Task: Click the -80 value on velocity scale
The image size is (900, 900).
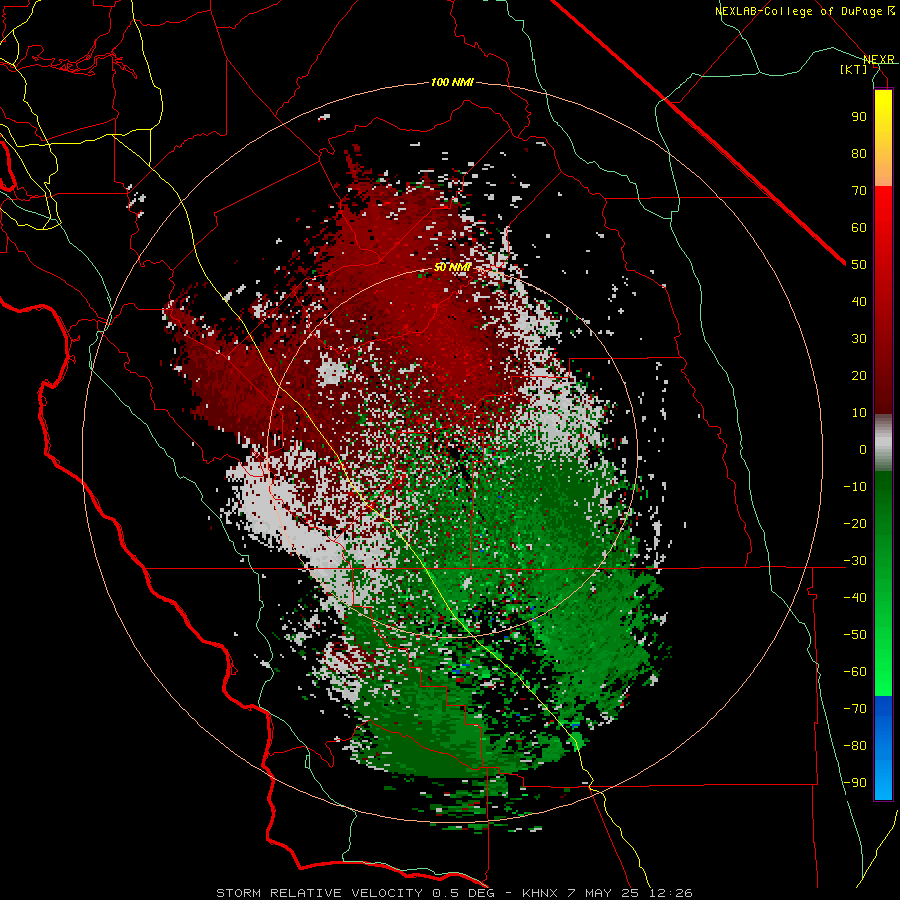Action: (x=855, y=746)
